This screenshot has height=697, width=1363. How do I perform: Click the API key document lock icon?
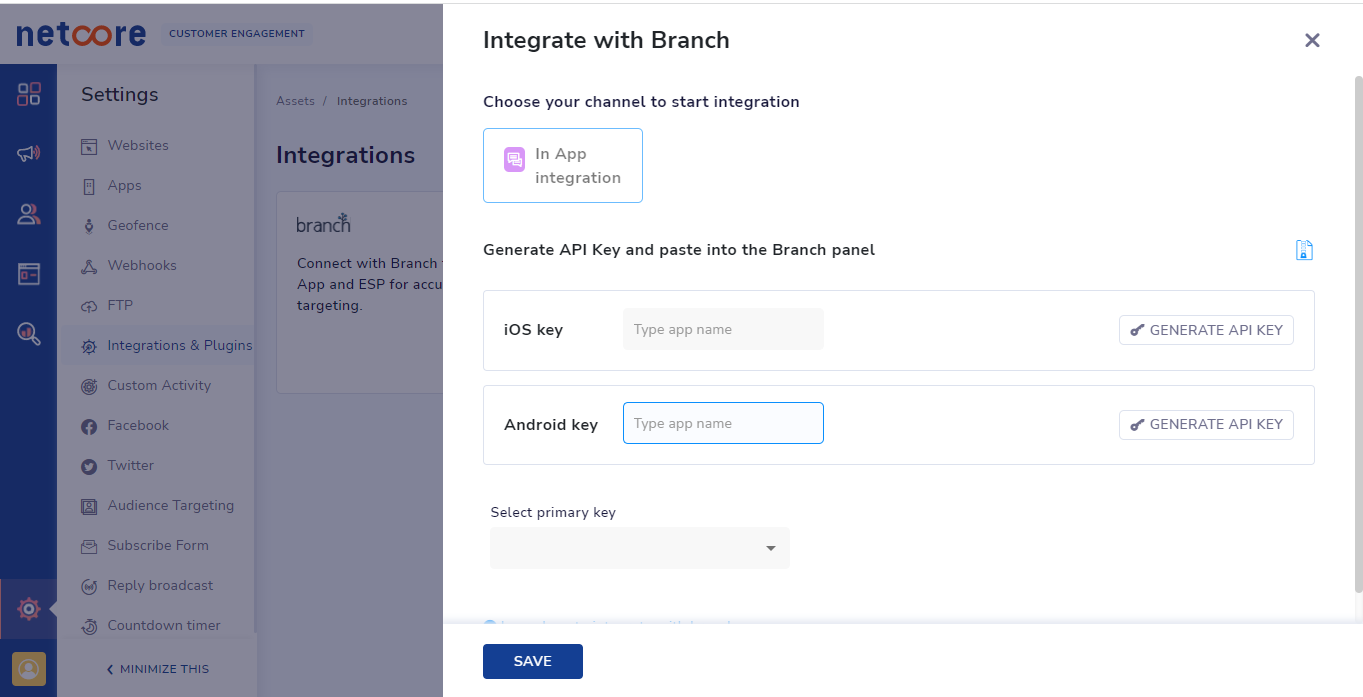click(1304, 250)
